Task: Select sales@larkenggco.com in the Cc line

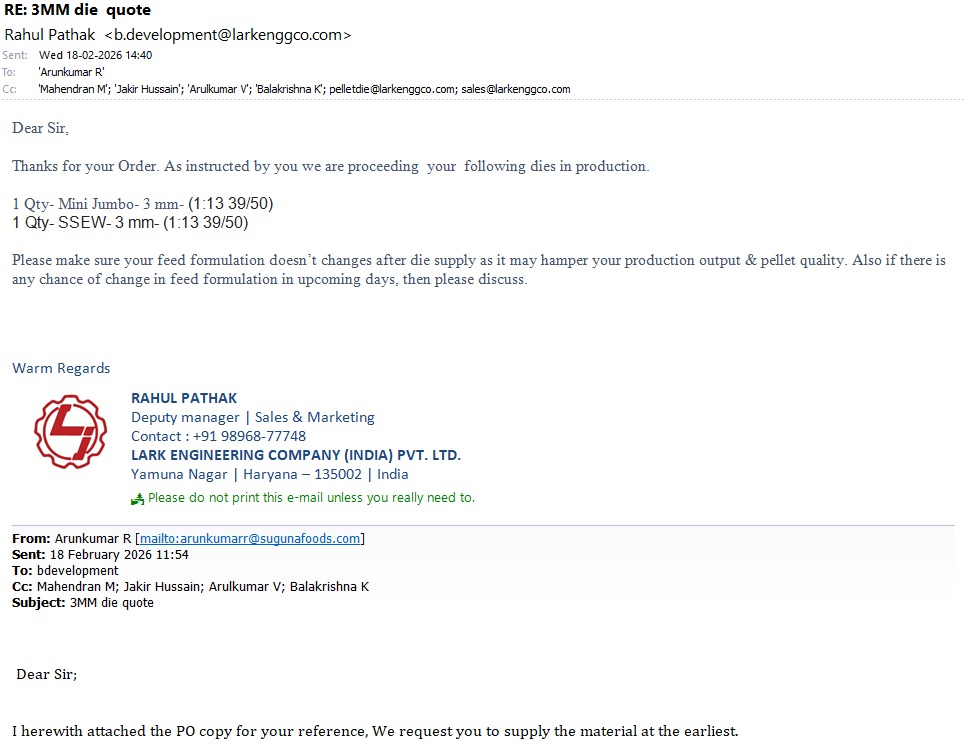Action: coord(515,89)
